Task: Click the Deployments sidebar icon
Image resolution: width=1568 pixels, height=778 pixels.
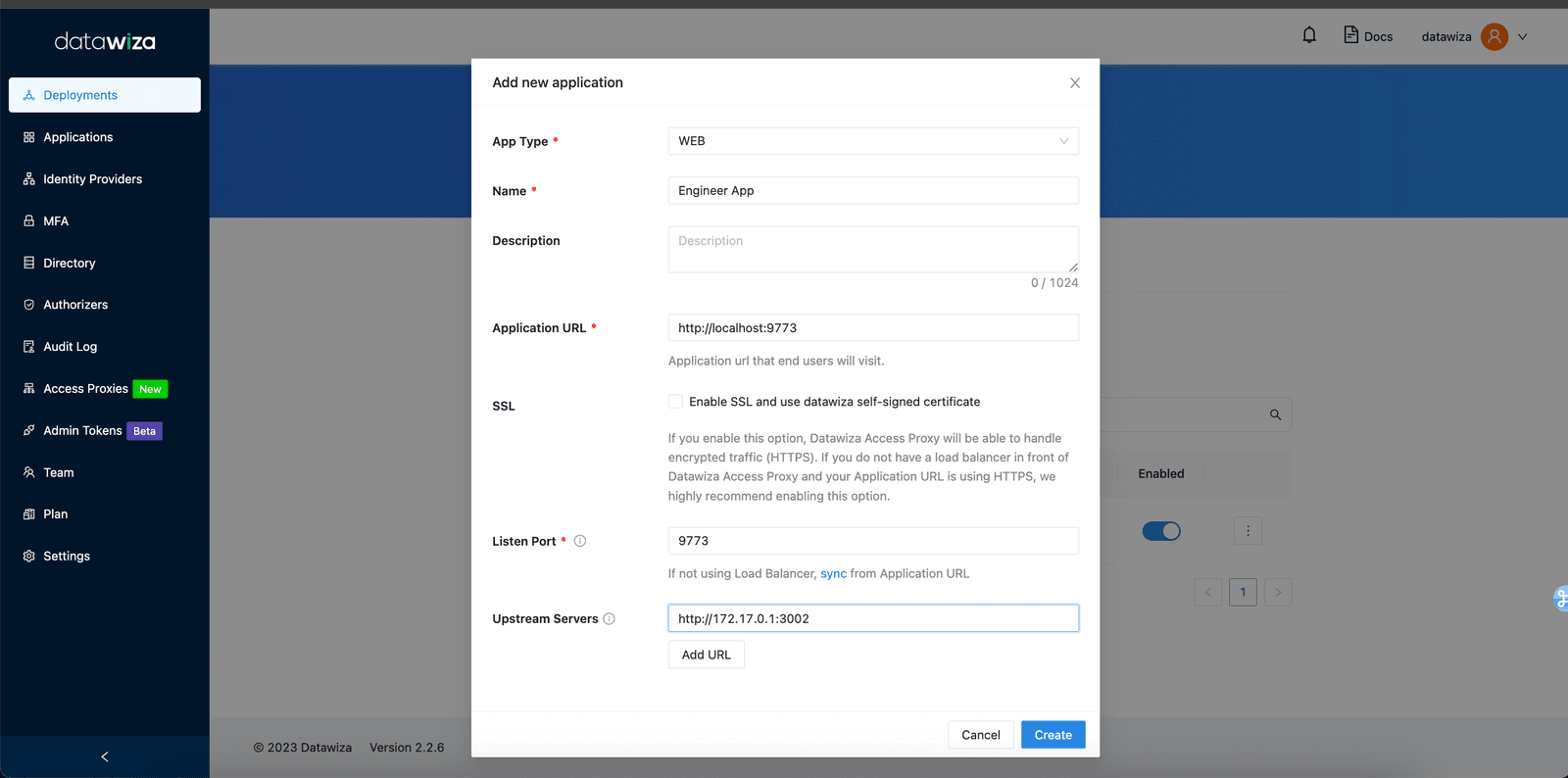Action: 29,95
